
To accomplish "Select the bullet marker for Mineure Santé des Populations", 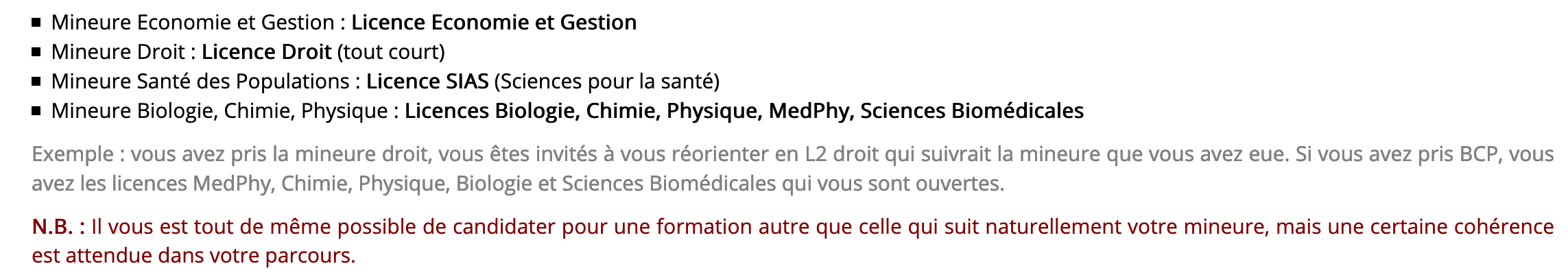I will point(36,82).
